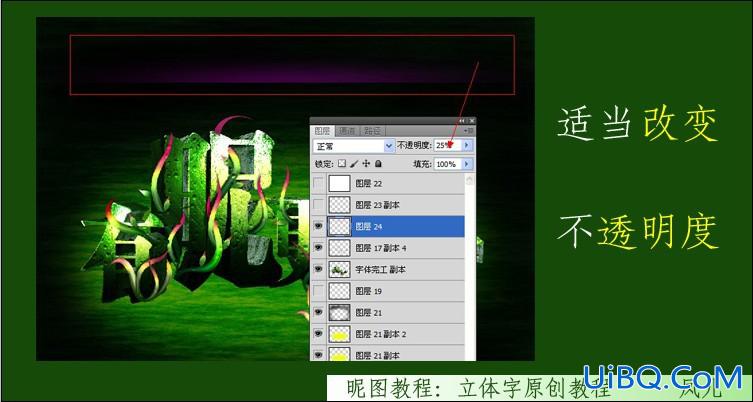Show hidden layer 图层 19

(318, 291)
